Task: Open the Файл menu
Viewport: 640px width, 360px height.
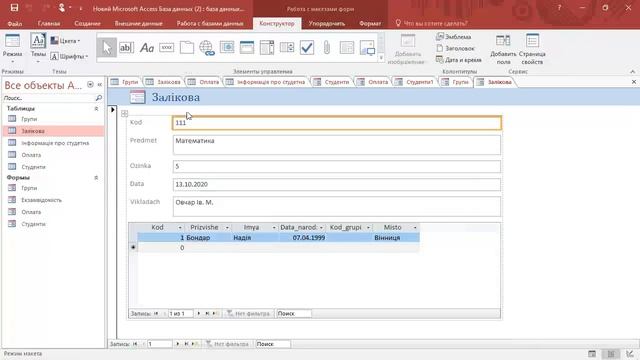Action: pyautogui.click(x=15, y=23)
